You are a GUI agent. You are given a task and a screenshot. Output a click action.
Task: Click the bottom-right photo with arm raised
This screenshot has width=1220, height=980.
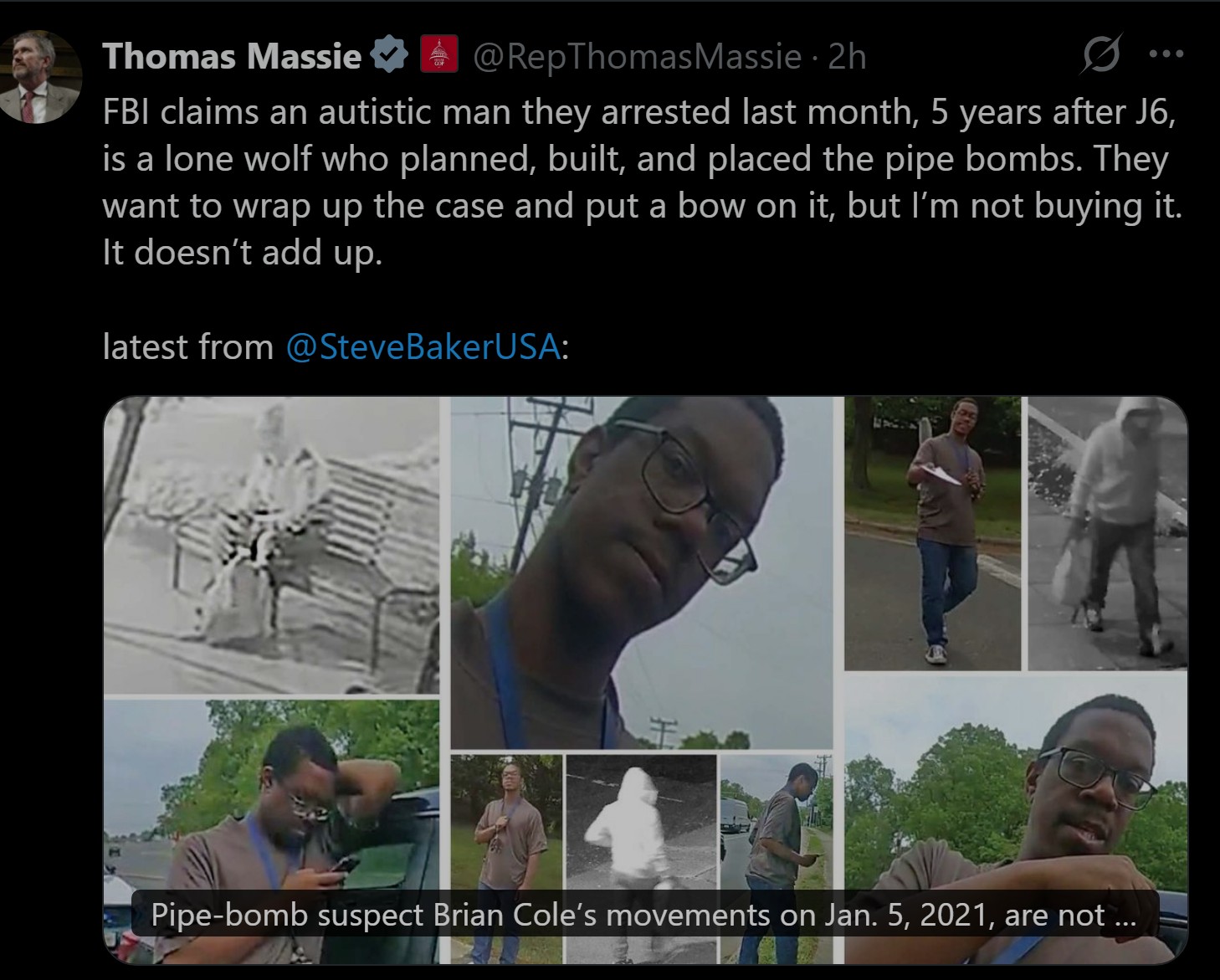click(x=1016, y=819)
